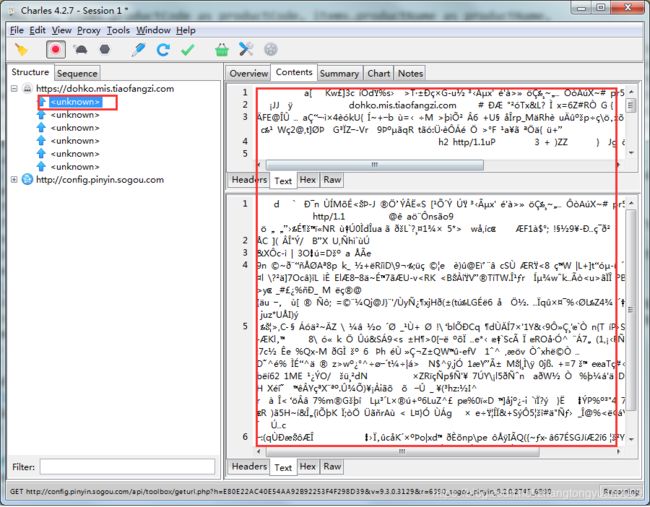Switch to the Notes tab
This screenshot has width=650, height=507.
tap(410, 73)
